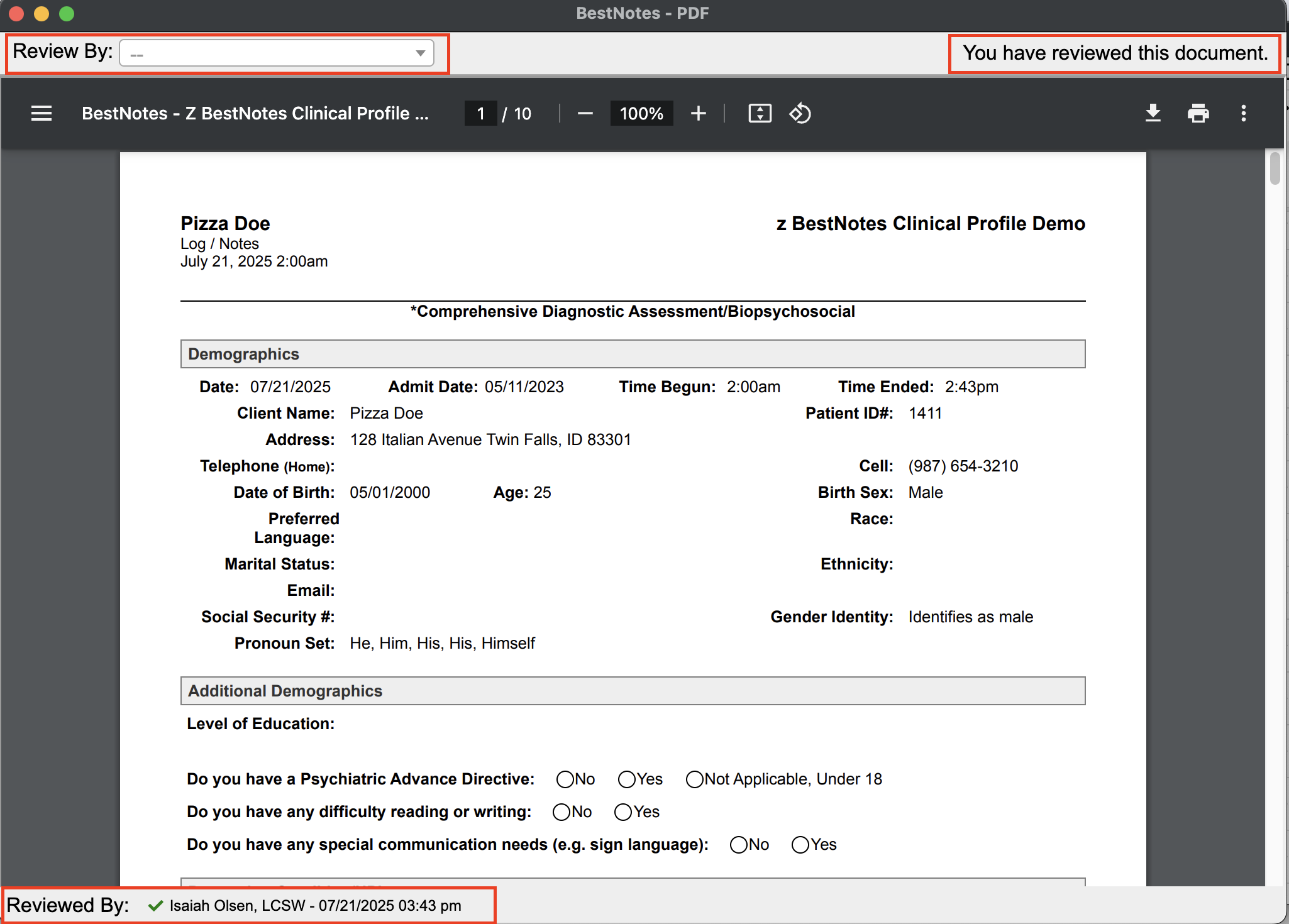Click the PDF vertical scrollbar thumb
The image size is (1289, 924).
pos(1275,168)
